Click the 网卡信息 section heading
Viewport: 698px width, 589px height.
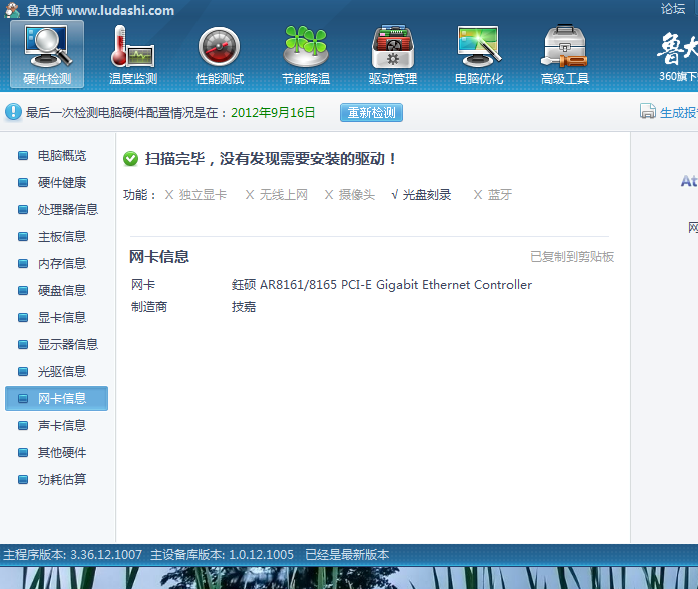click(159, 256)
